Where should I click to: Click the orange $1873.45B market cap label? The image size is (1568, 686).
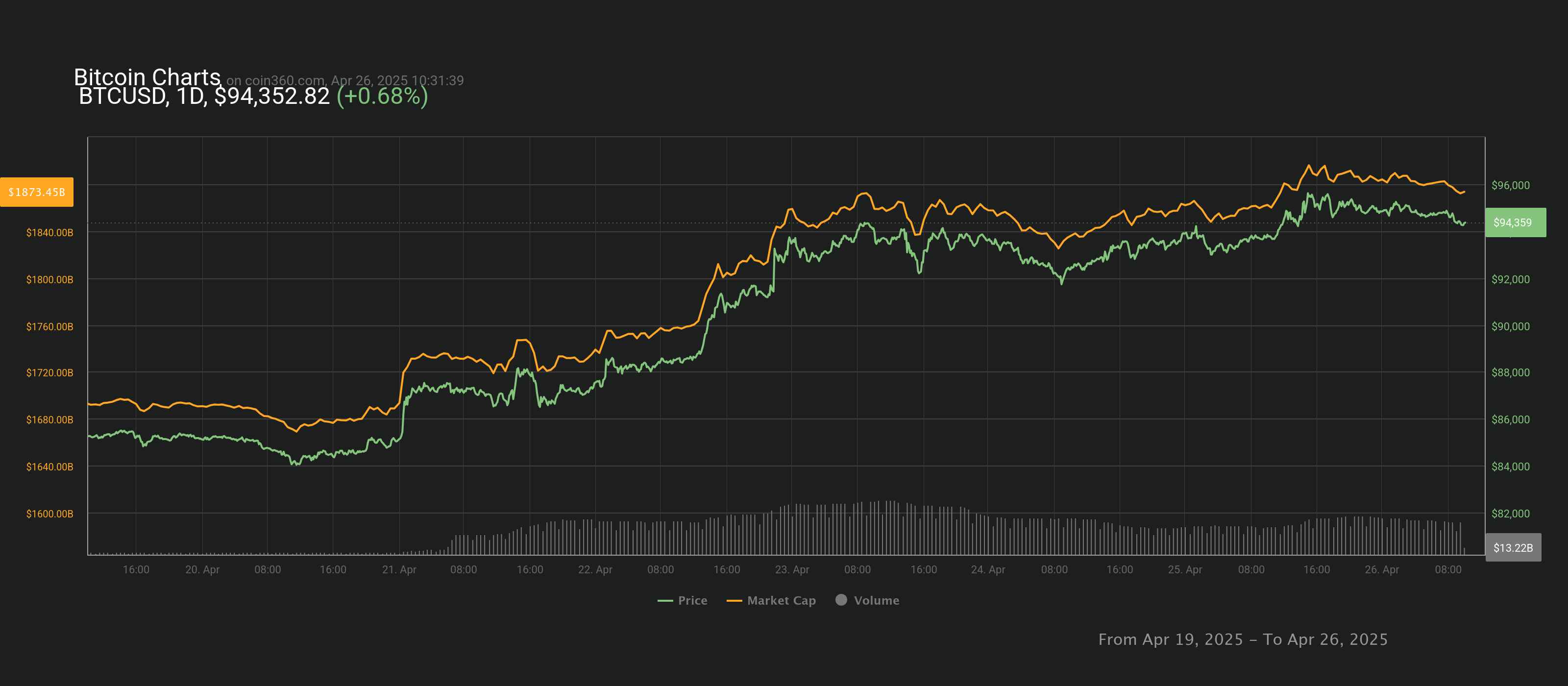37,193
